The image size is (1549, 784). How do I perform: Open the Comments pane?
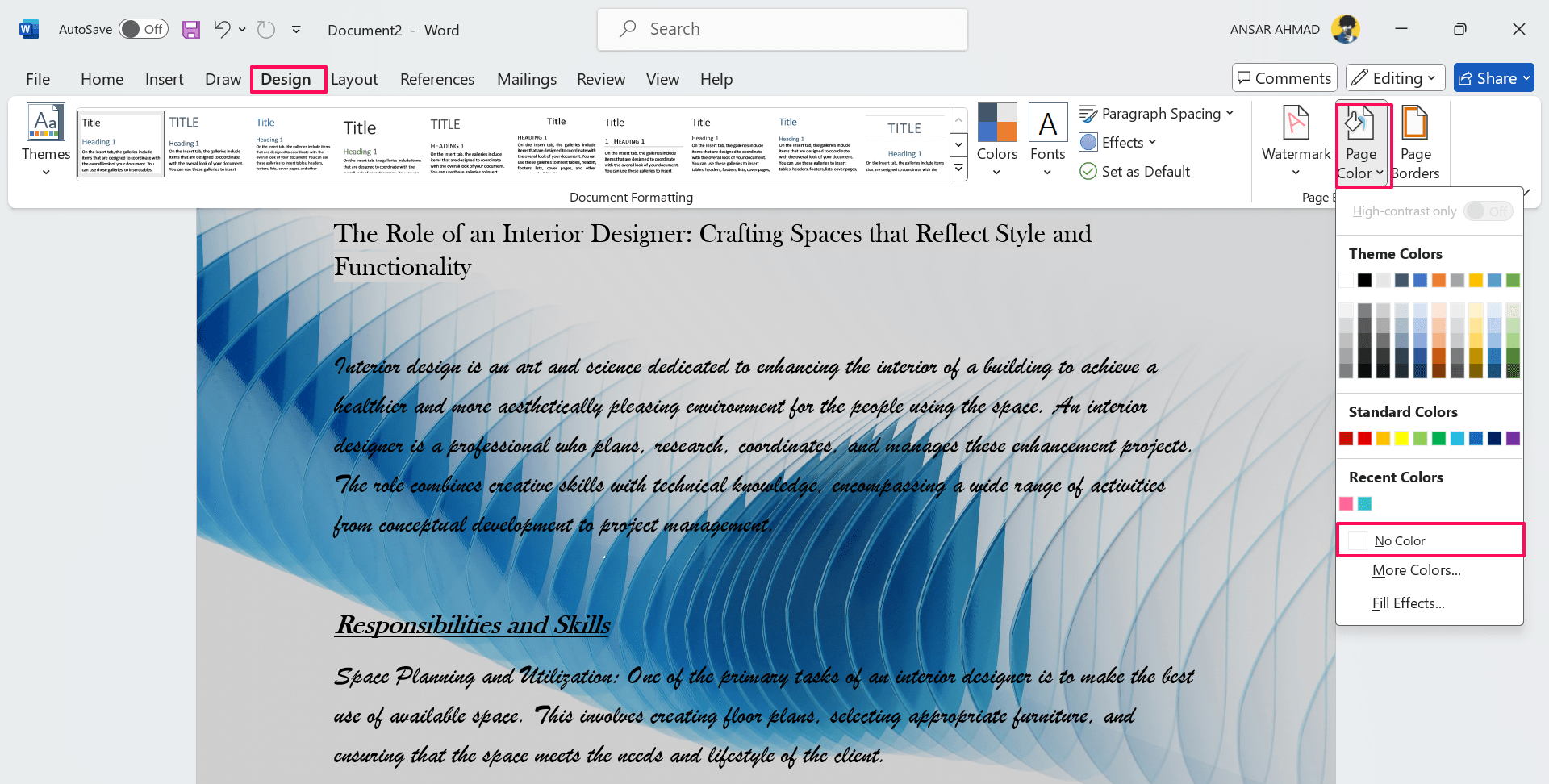click(x=1284, y=78)
